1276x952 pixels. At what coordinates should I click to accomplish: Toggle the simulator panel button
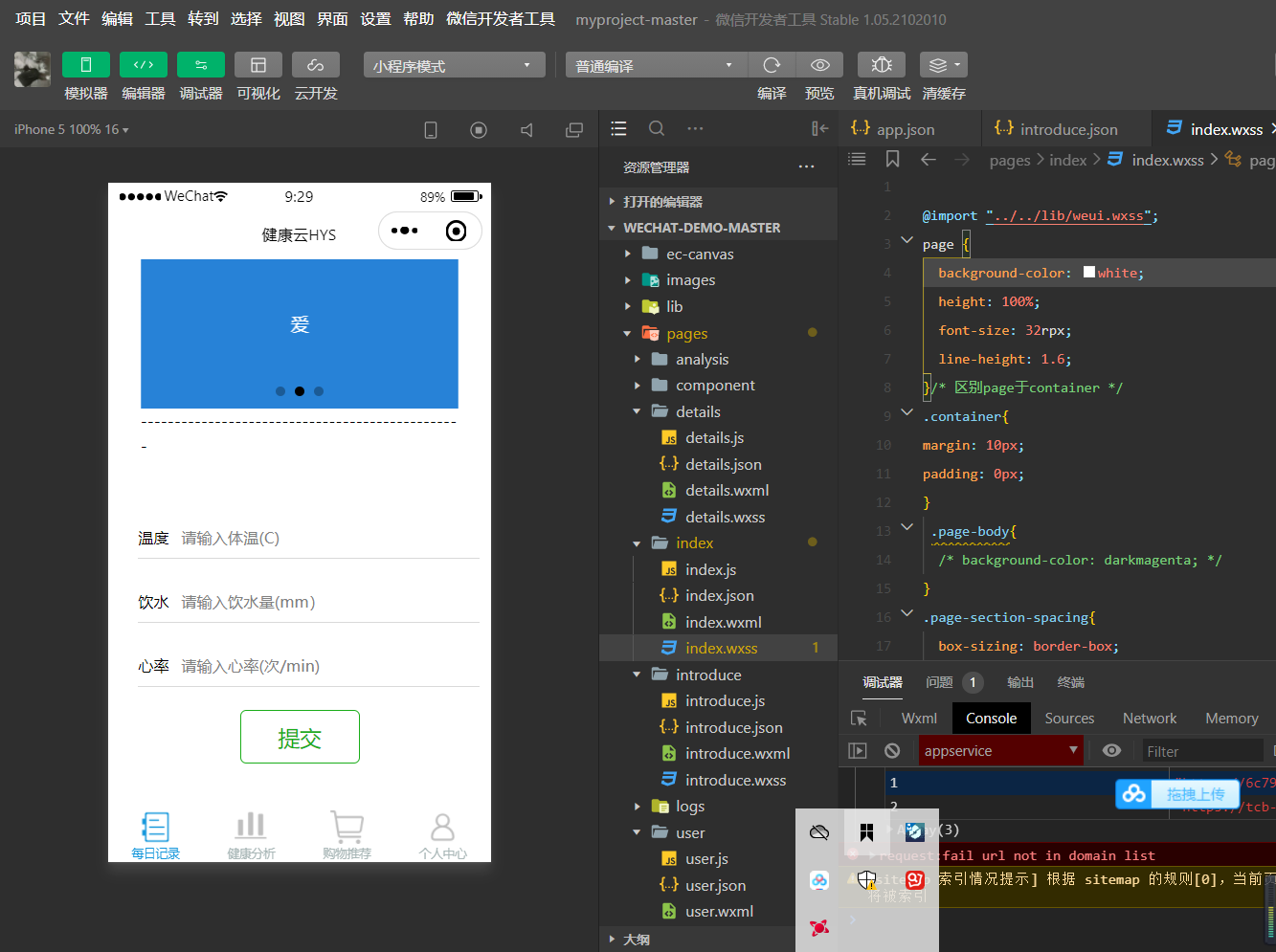tap(86, 64)
